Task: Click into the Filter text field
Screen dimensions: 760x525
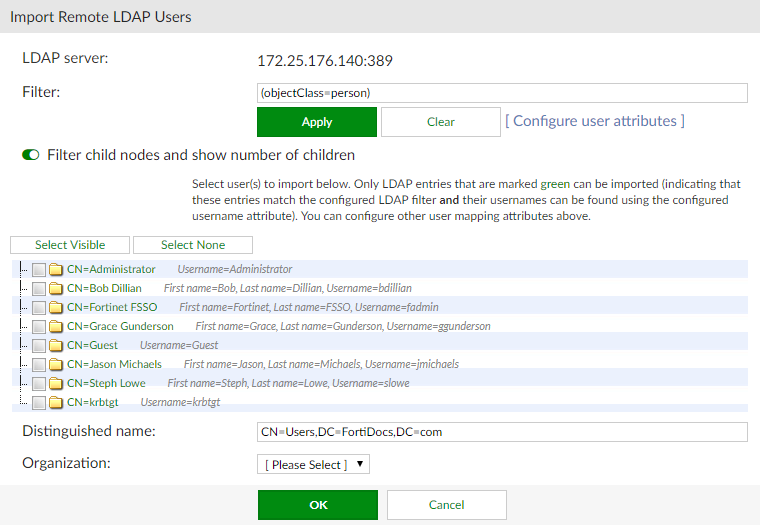Action: point(502,93)
